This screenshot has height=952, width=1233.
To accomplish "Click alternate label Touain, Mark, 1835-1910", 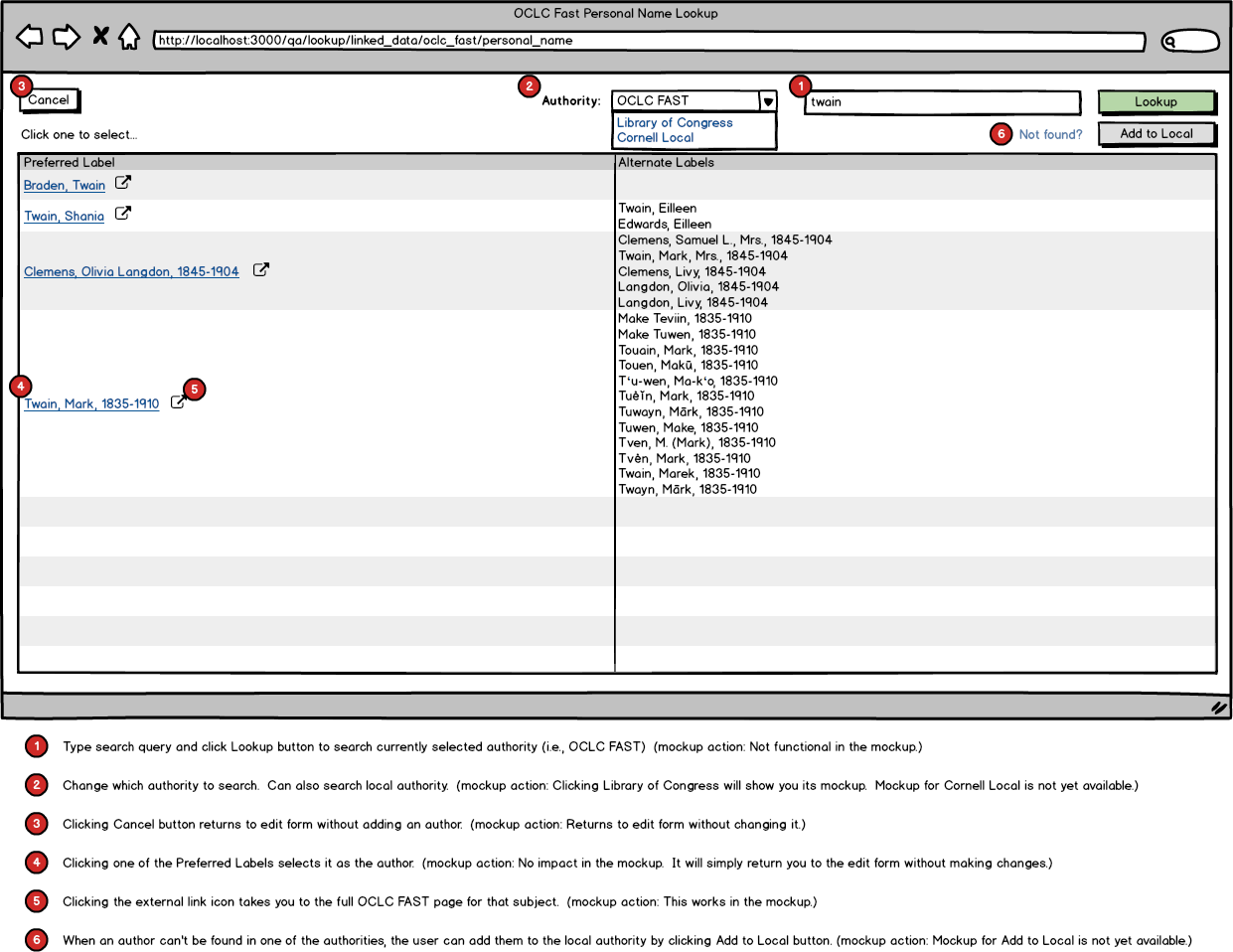I will (688, 351).
